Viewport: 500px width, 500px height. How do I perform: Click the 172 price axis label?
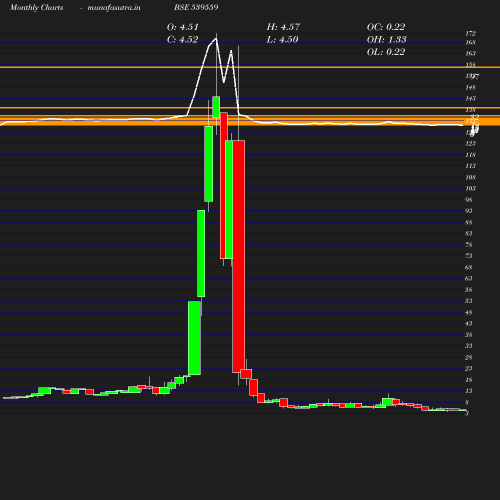pos(471,33)
